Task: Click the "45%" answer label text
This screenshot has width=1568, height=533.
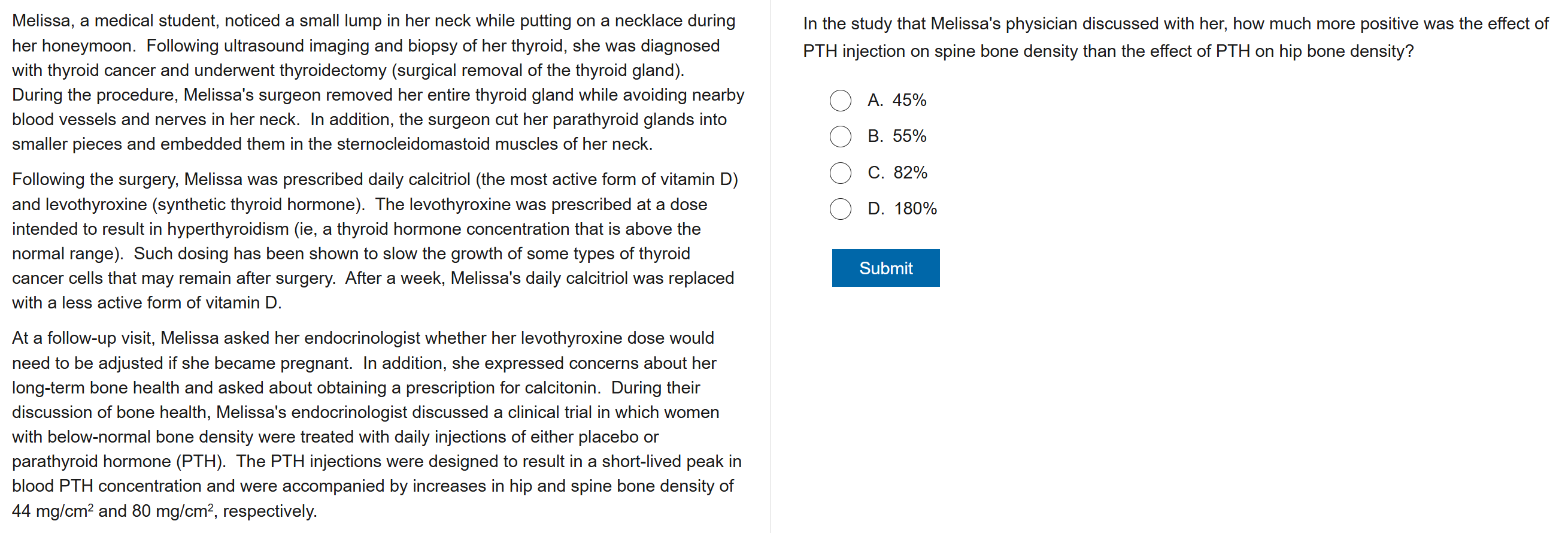Action: (909, 101)
